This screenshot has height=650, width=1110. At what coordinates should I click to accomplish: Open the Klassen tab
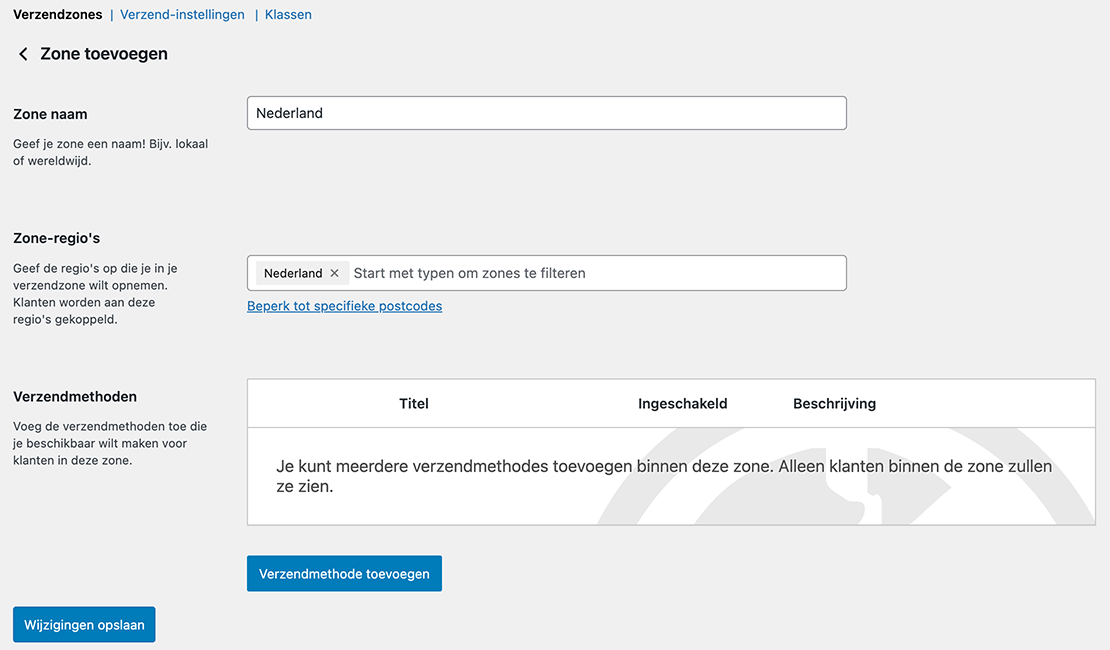(288, 14)
